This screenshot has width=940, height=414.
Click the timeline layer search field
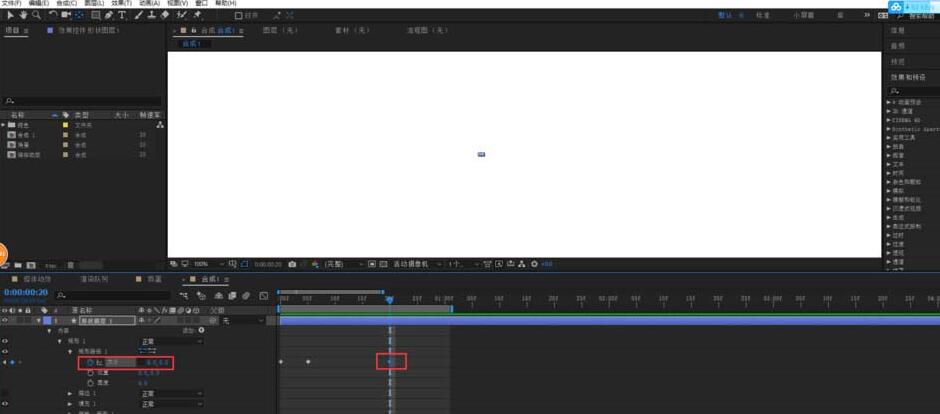point(113,295)
